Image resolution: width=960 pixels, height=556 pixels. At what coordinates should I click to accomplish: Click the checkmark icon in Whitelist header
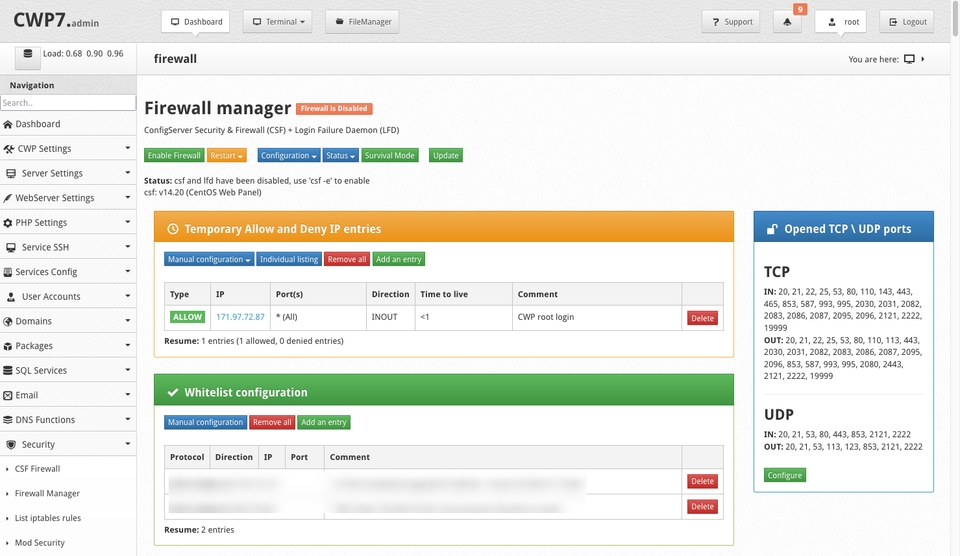point(173,393)
